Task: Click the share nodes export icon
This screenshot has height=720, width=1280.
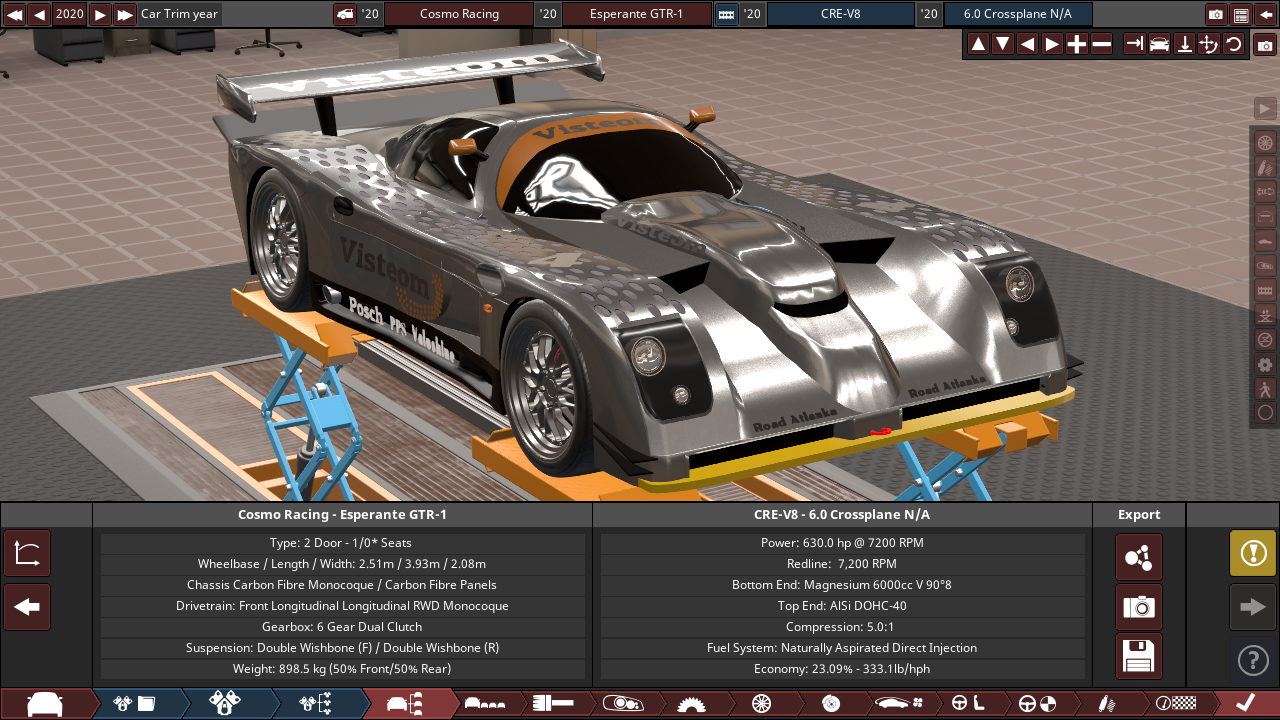Action: (1139, 557)
